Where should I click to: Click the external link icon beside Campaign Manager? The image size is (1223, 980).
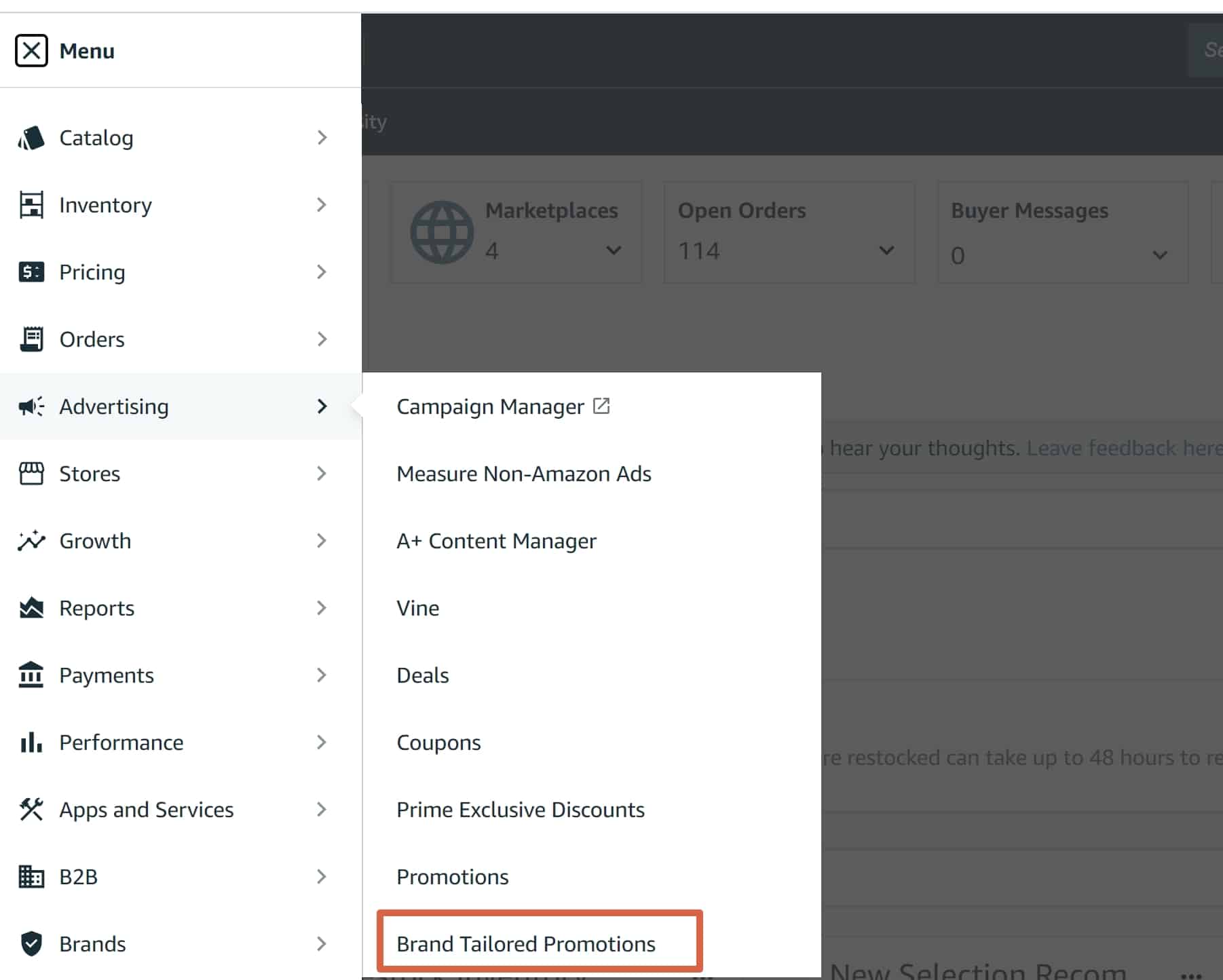pyautogui.click(x=601, y=406)
